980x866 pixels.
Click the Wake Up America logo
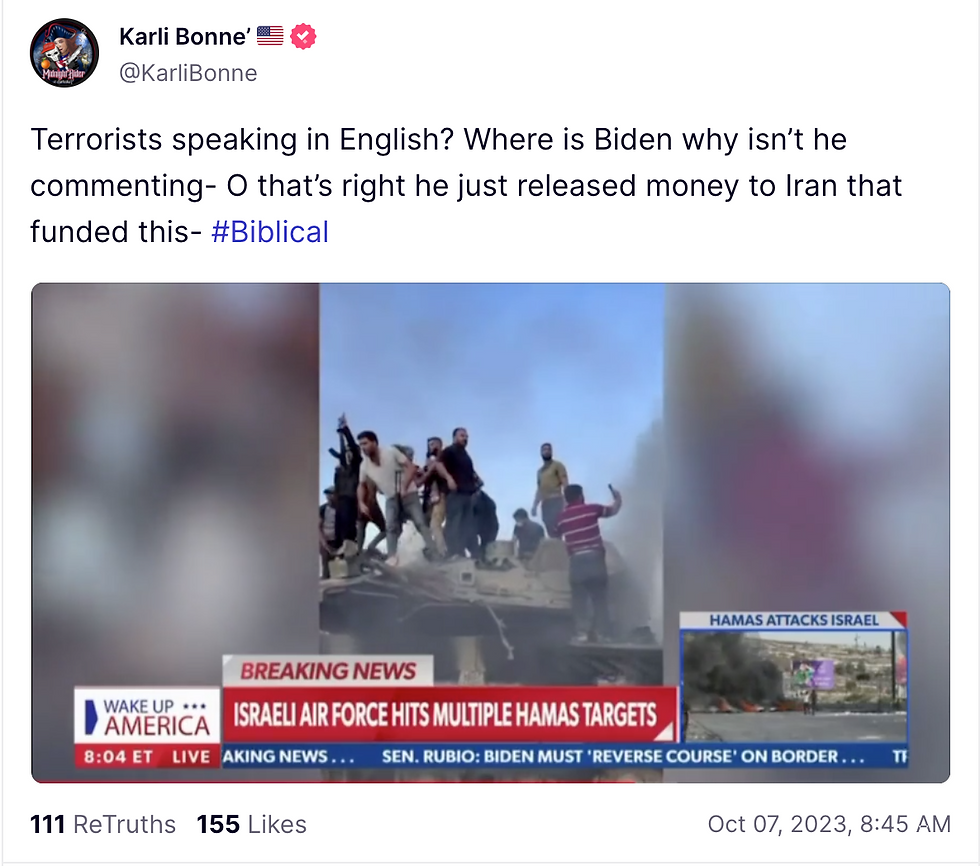(x=148, y=717)
